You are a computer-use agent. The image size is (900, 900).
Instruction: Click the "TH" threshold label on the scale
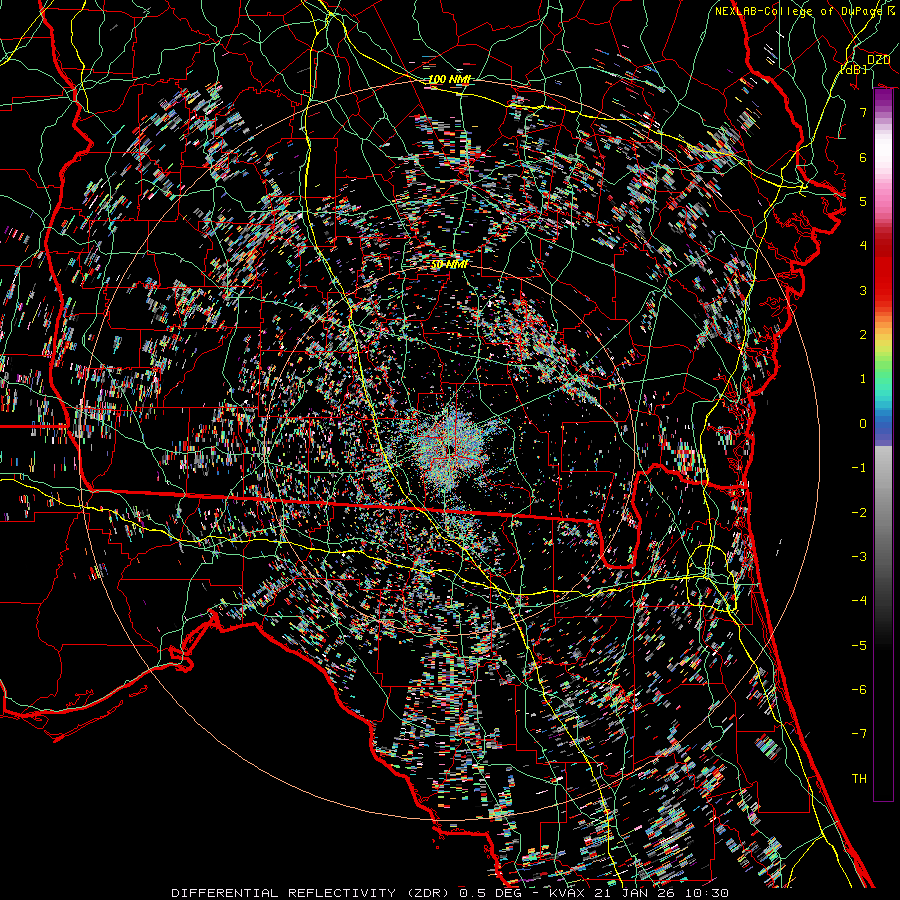859,779
